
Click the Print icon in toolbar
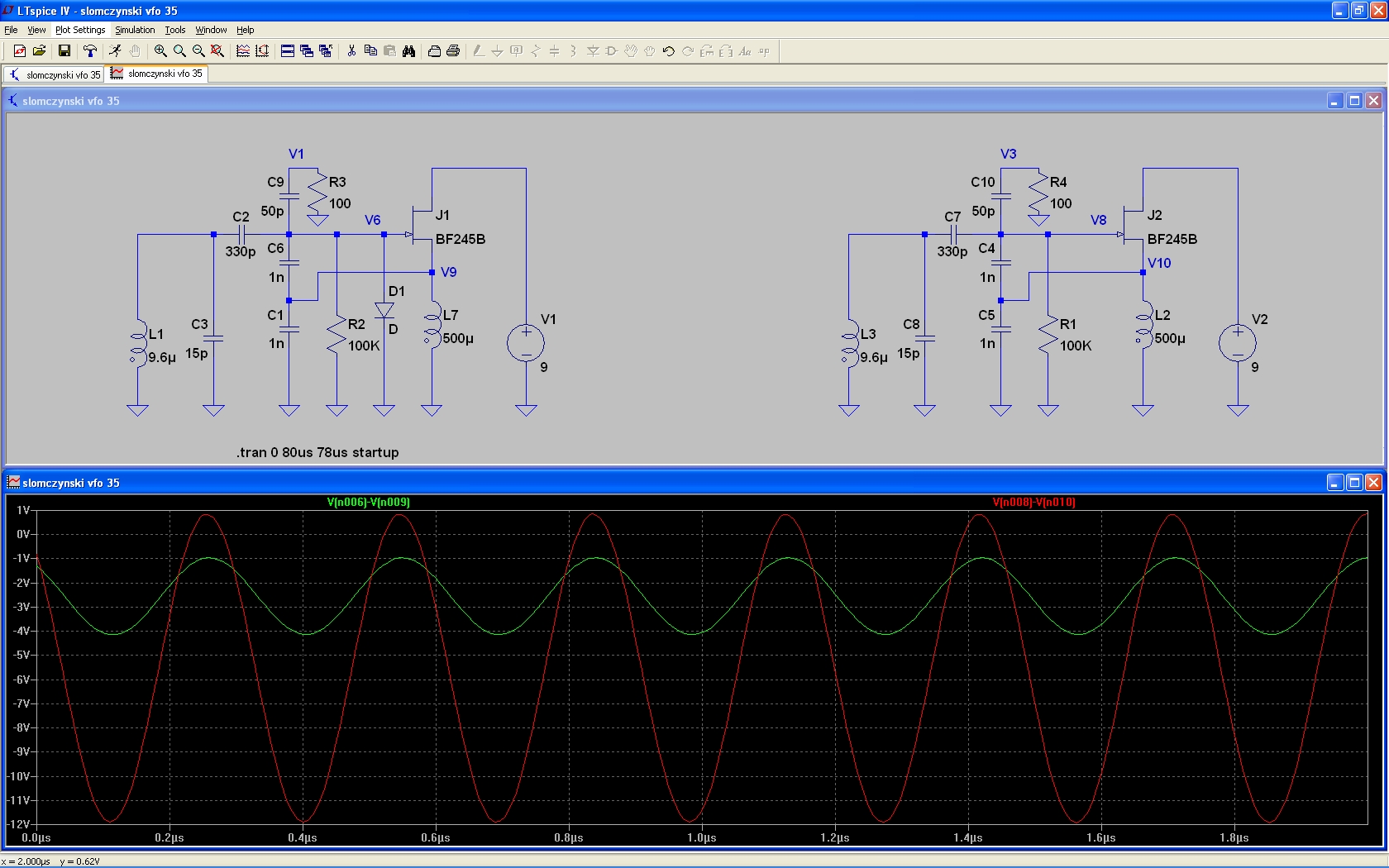pos(453,51)
